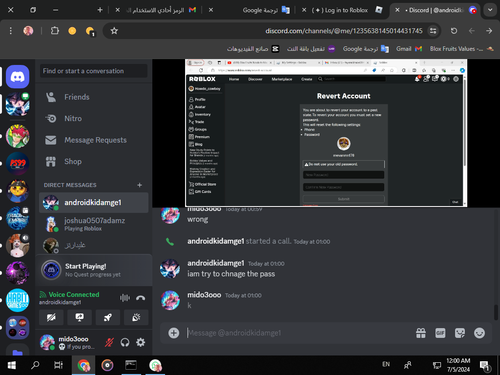This screenshot has height=375, width=500.
Task: Open a new browser tab
Action: [x=100, y=10]
